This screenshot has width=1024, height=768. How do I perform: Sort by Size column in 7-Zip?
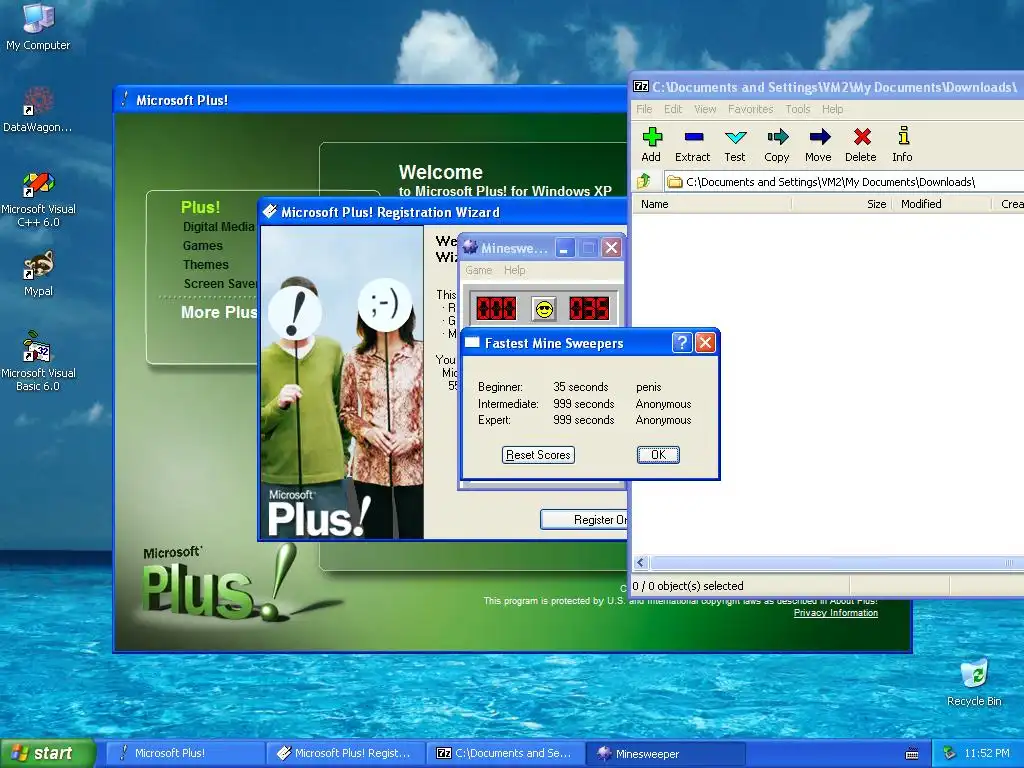pos(841,204)
